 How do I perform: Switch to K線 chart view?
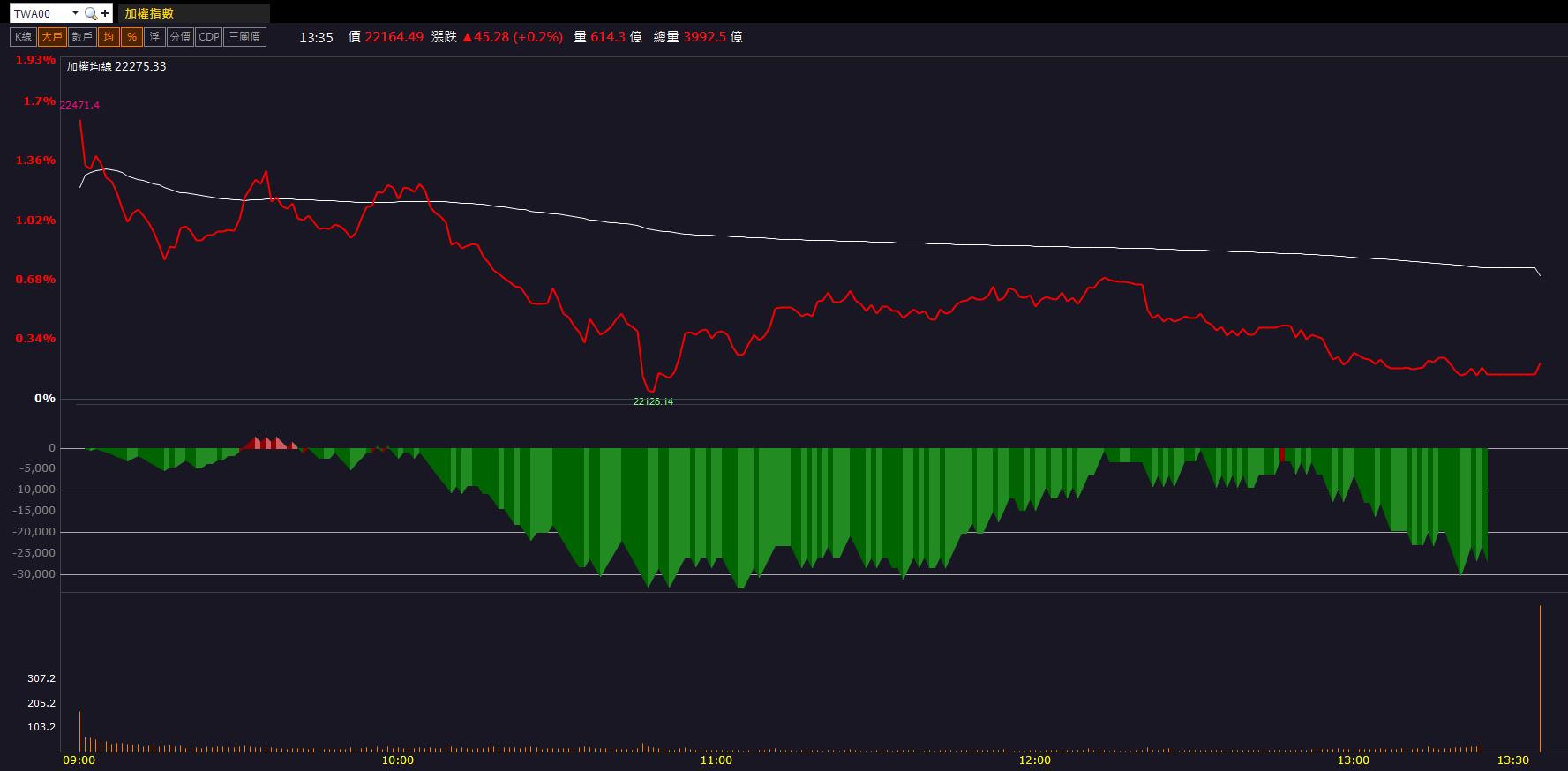[23, 37]
